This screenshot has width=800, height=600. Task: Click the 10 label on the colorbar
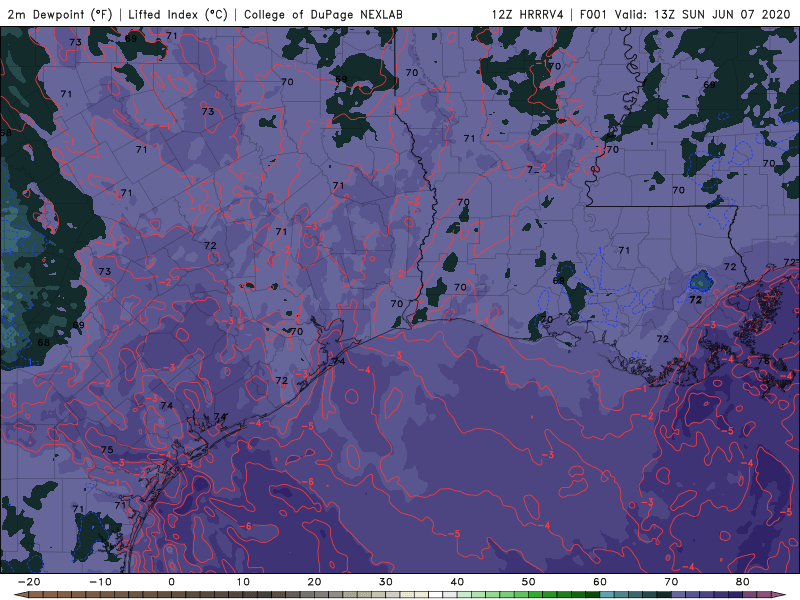[x=243, y=582]
